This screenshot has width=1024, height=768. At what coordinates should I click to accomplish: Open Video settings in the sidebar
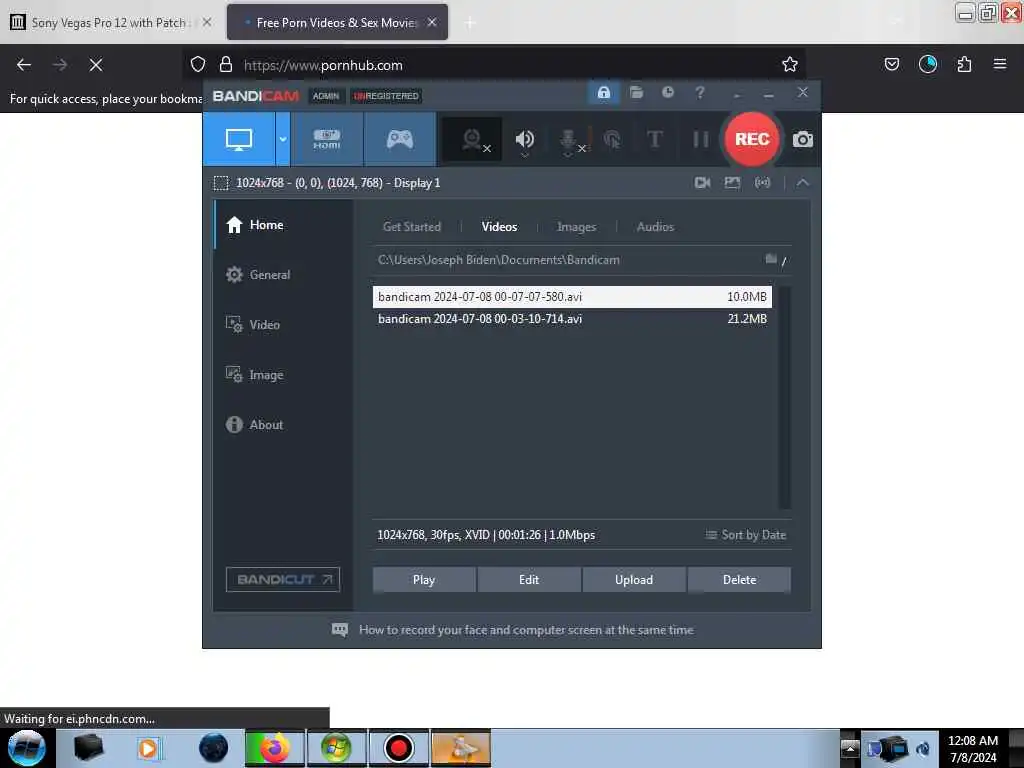[x=283, y=325]
